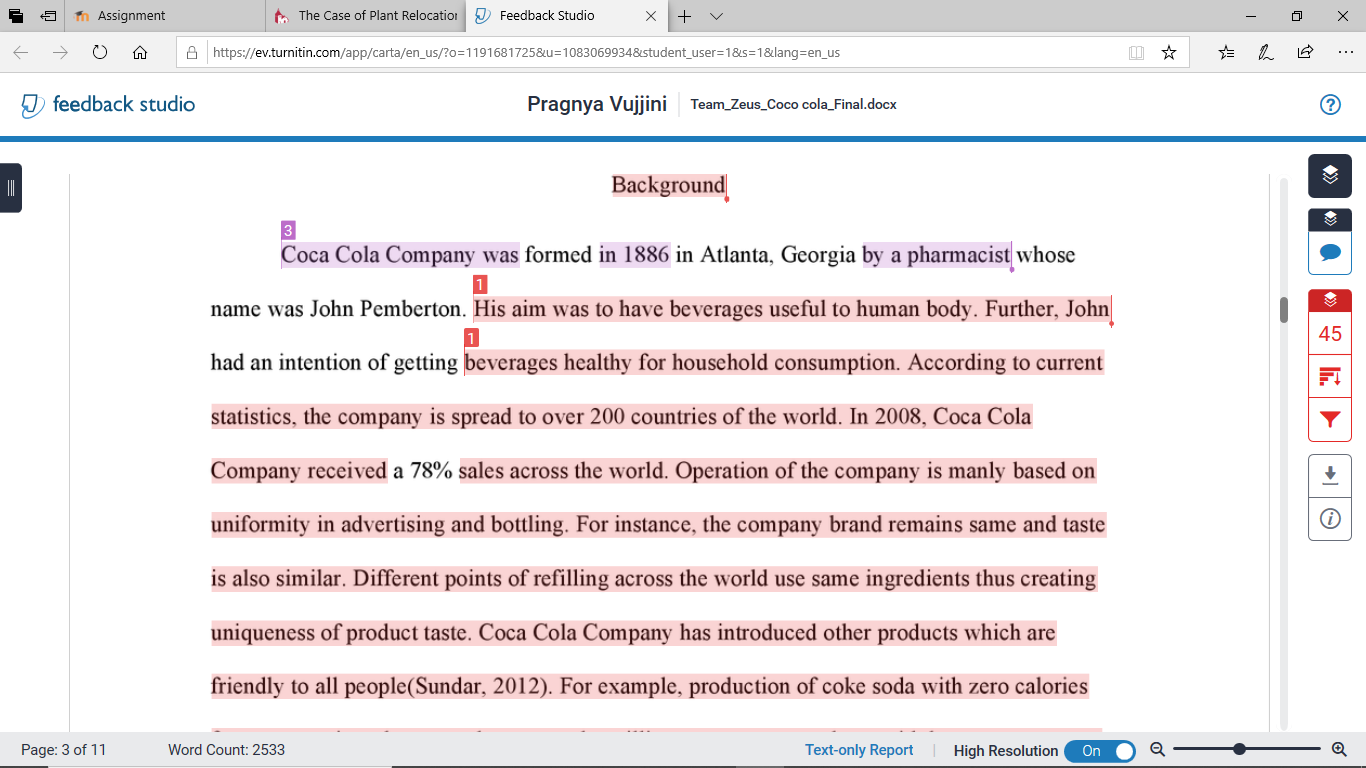This screenshot has width=1366, height=768.
Task: Click the zoom in magnifier icon
Action: (1340, 749)
